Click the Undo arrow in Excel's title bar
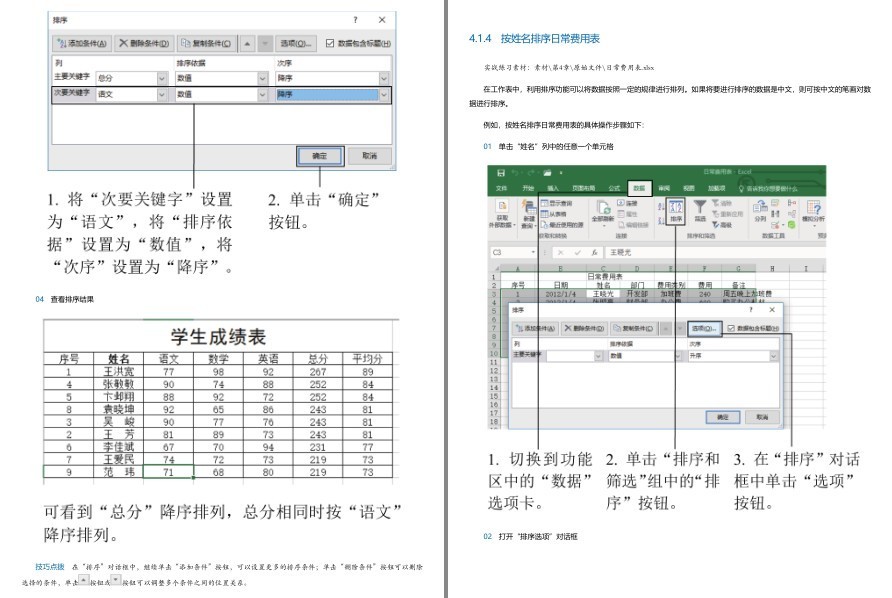Image resolution: width=892 pixels, height=598 pixels. [x=515, y=172]
